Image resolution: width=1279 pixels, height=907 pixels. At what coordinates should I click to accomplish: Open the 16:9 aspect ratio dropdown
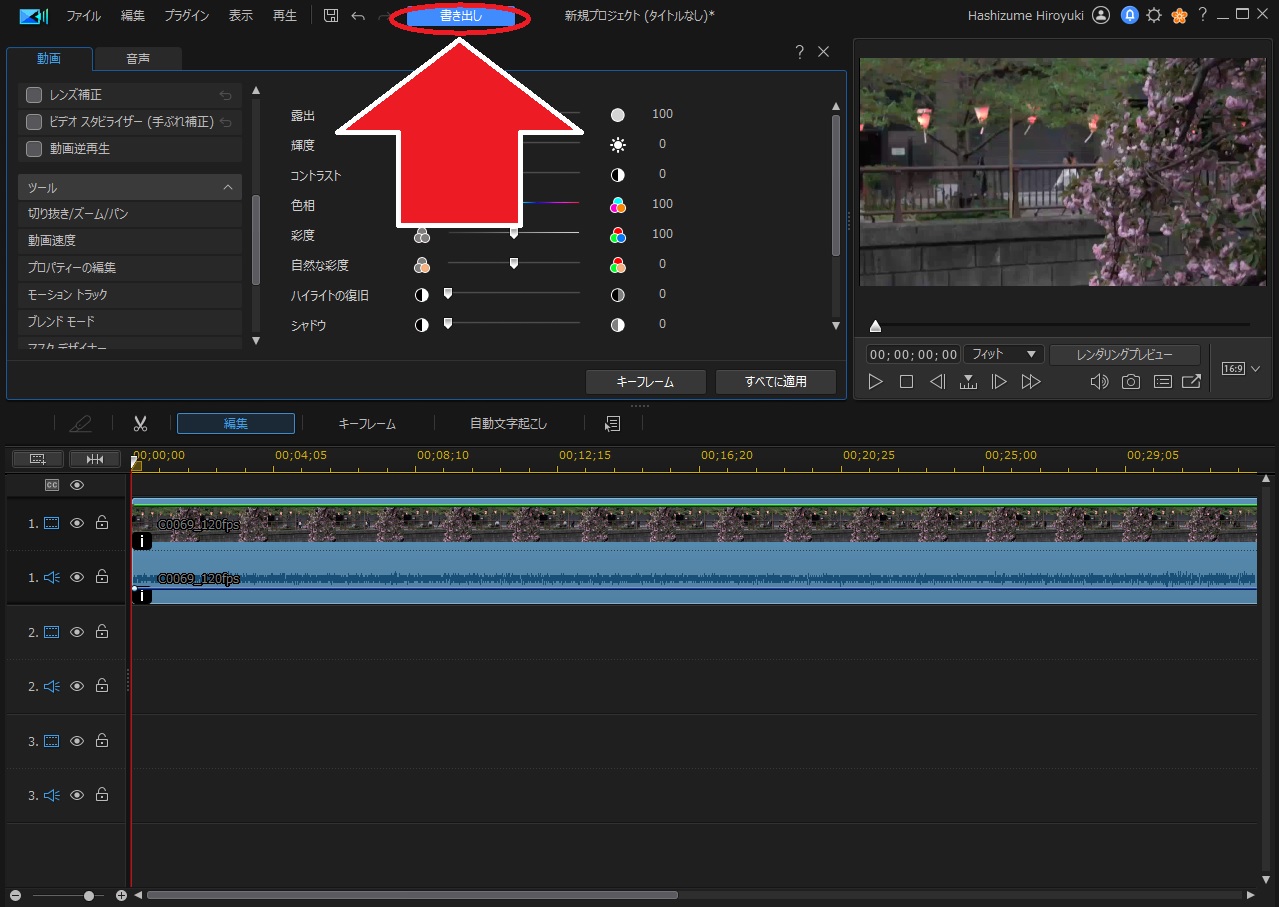pos(1240,369)
